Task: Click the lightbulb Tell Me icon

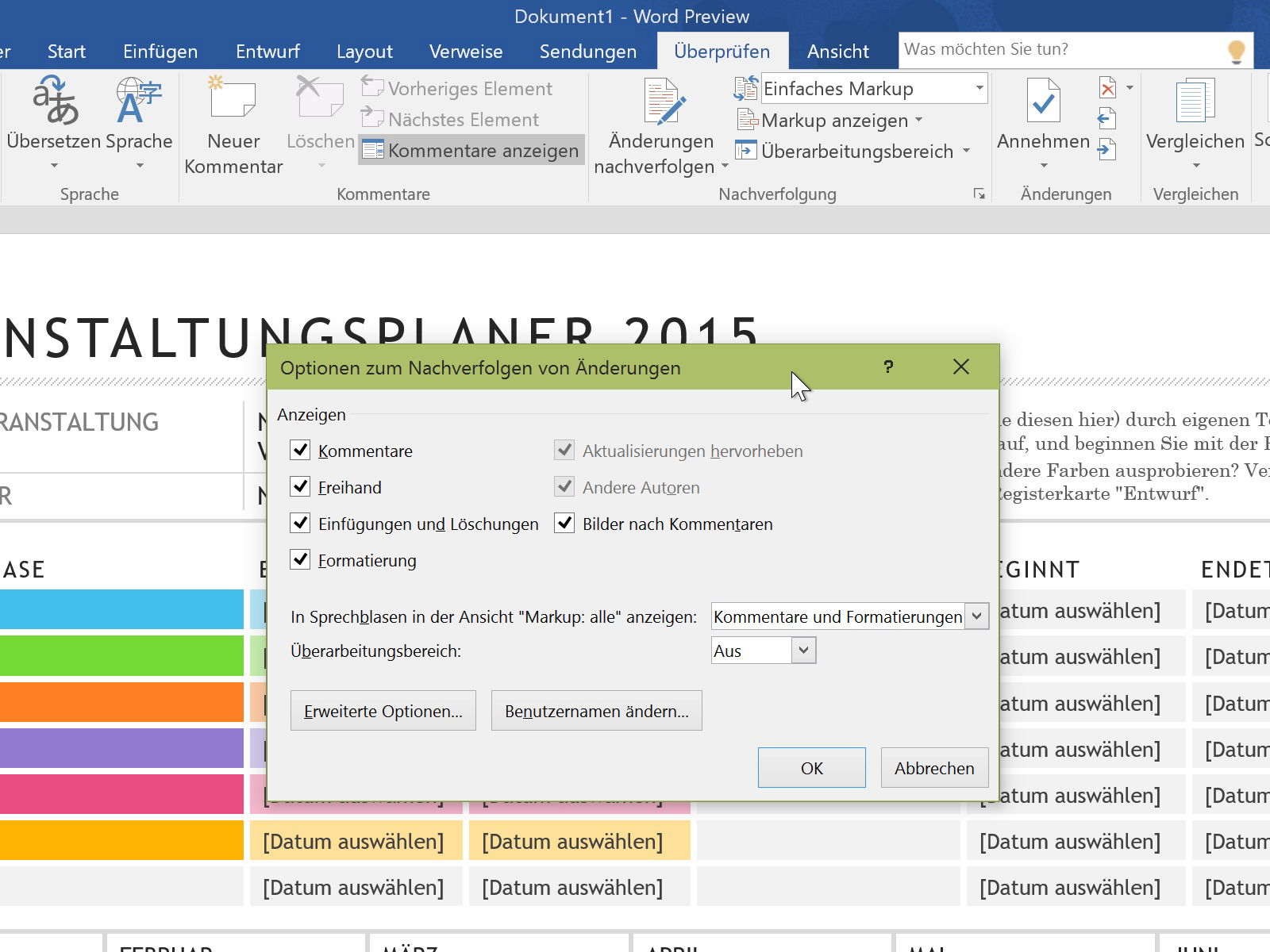Action: tap(1236, 51)
